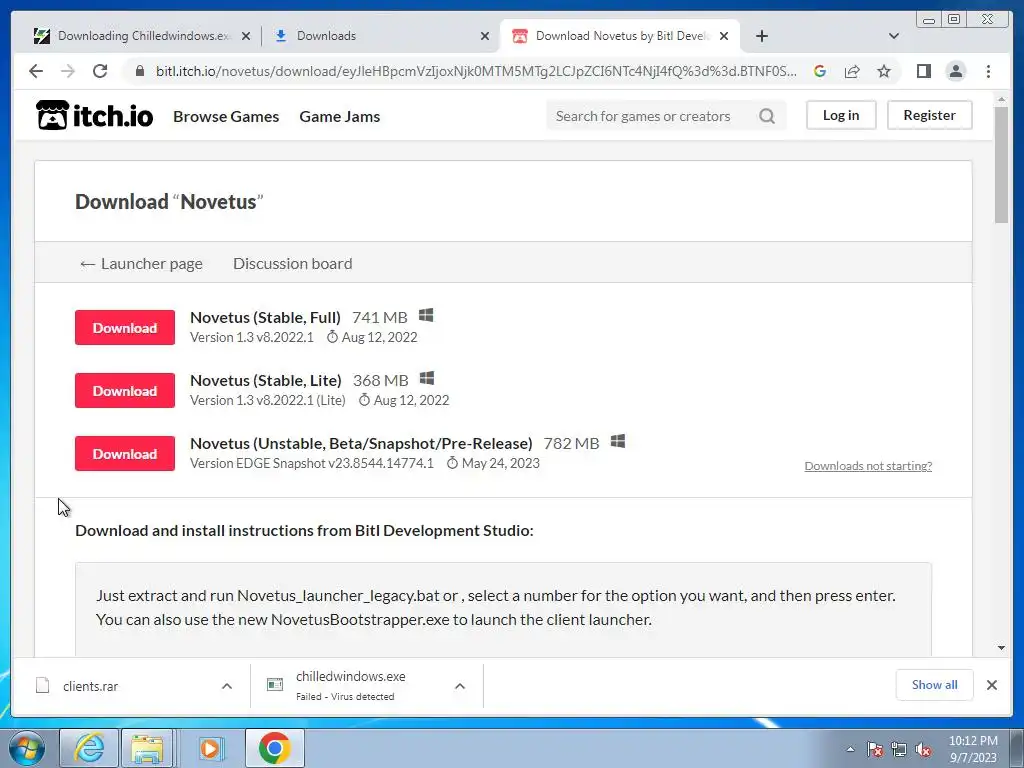
Task: Open Windows Media Player from taskbar
Action: [211, 748]
